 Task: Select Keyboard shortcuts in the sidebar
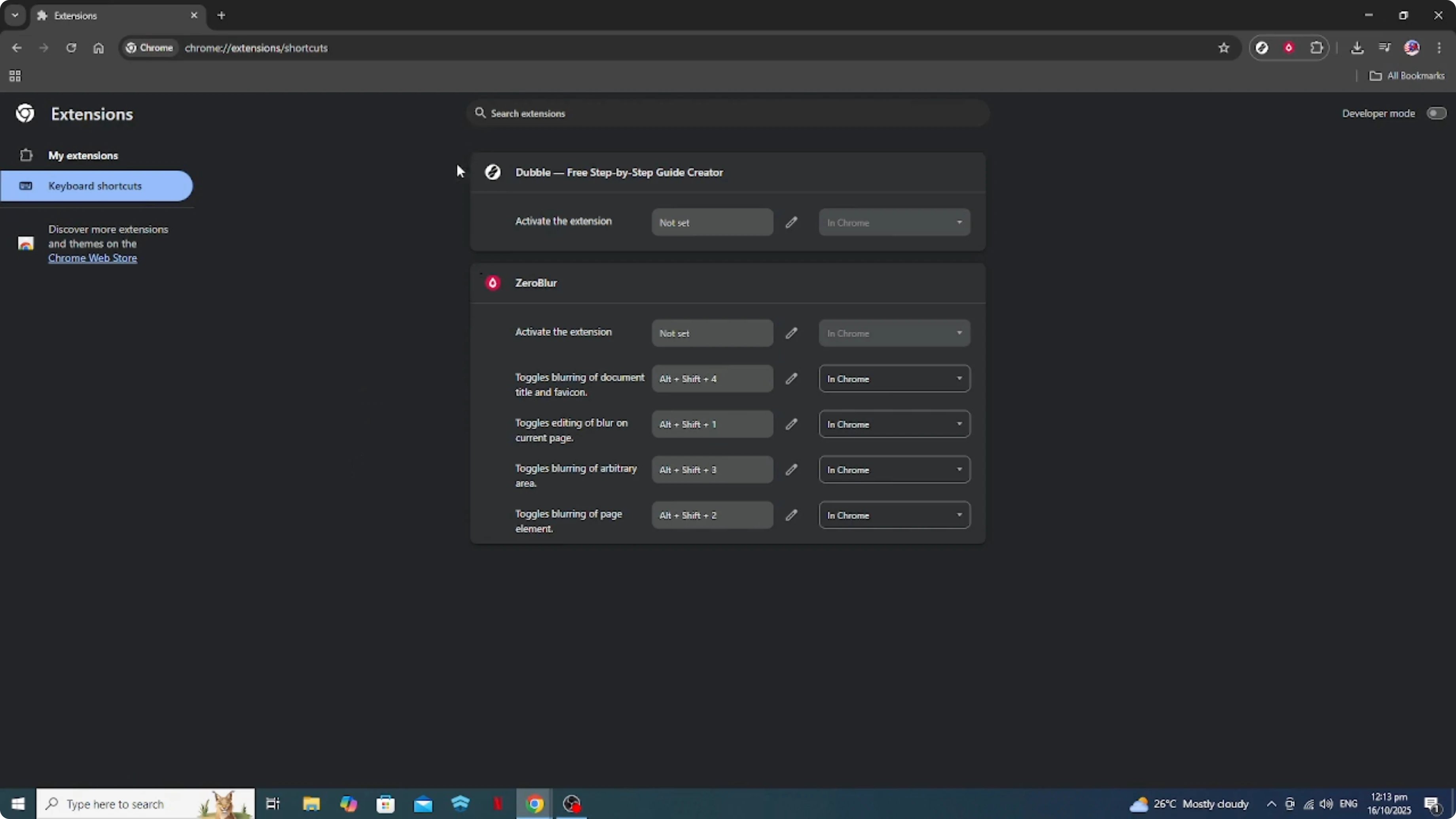[x=96, y=186]
